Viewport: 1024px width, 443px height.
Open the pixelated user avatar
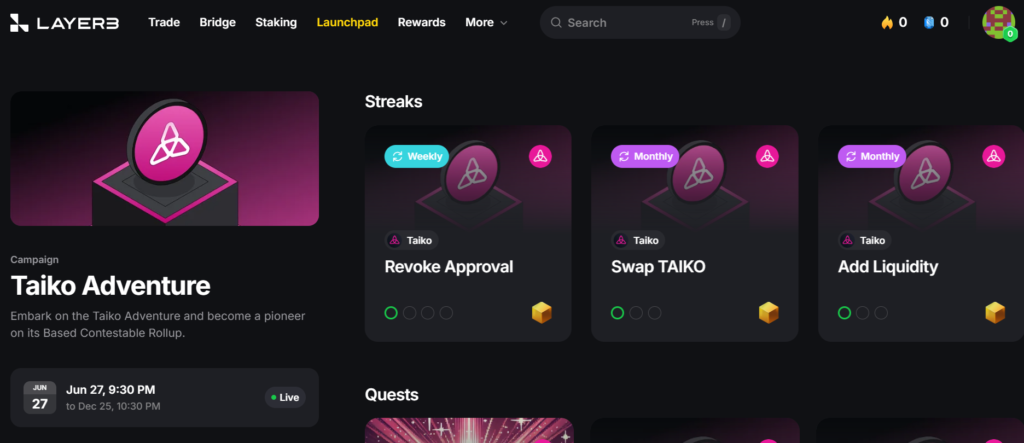tap(999, 23)
